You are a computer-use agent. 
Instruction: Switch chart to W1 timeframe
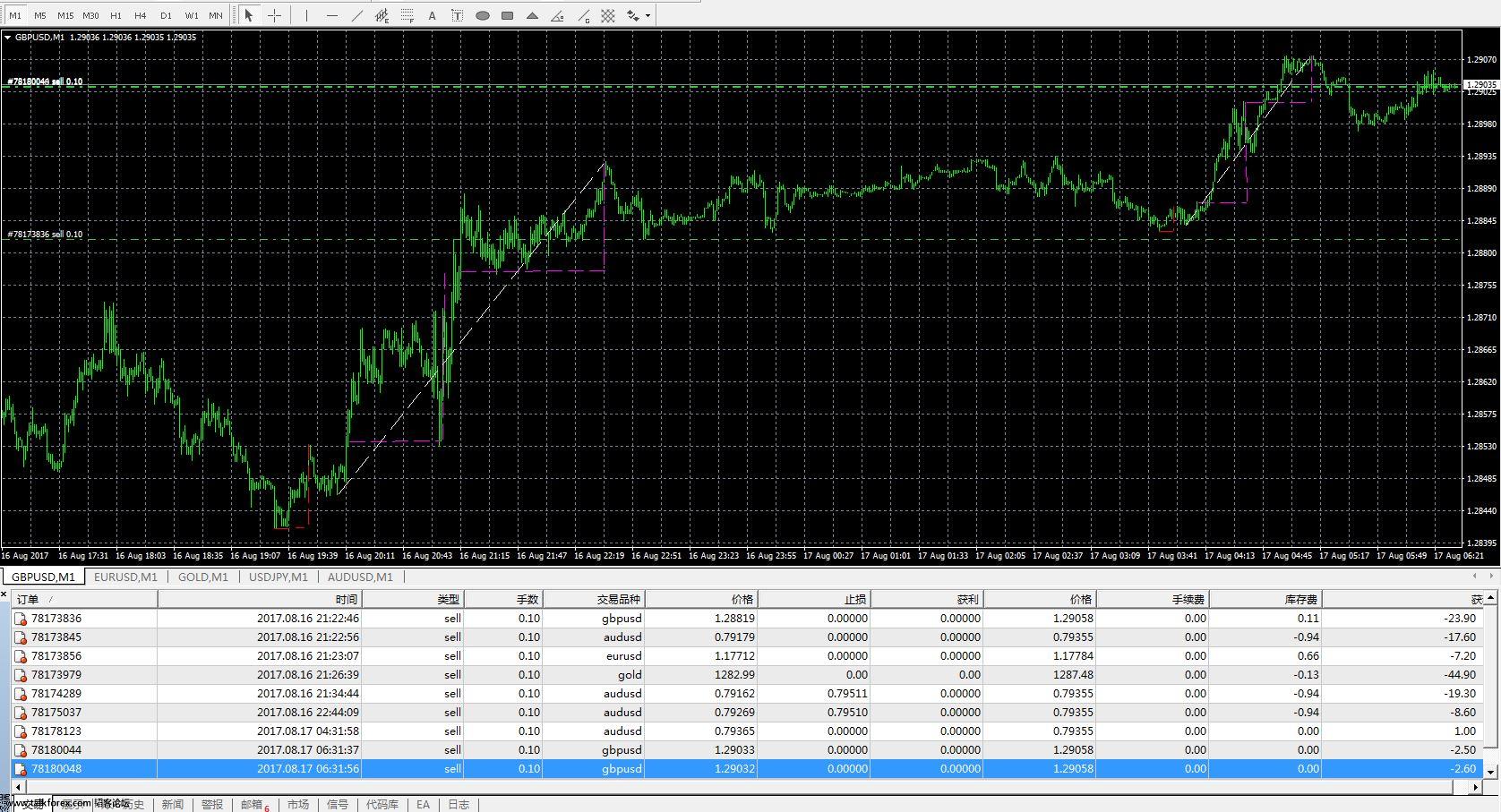click(x=192, y=15)
